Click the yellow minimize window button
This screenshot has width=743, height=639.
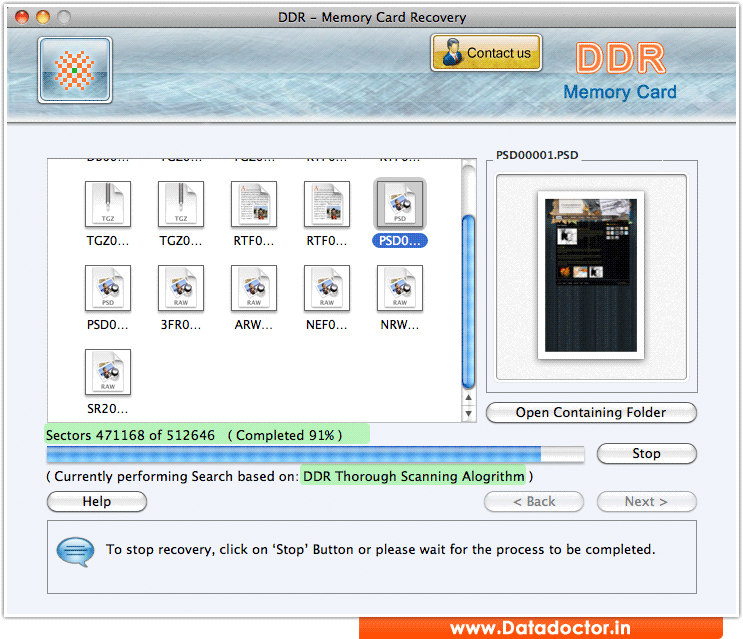click(x=43, y=17)
